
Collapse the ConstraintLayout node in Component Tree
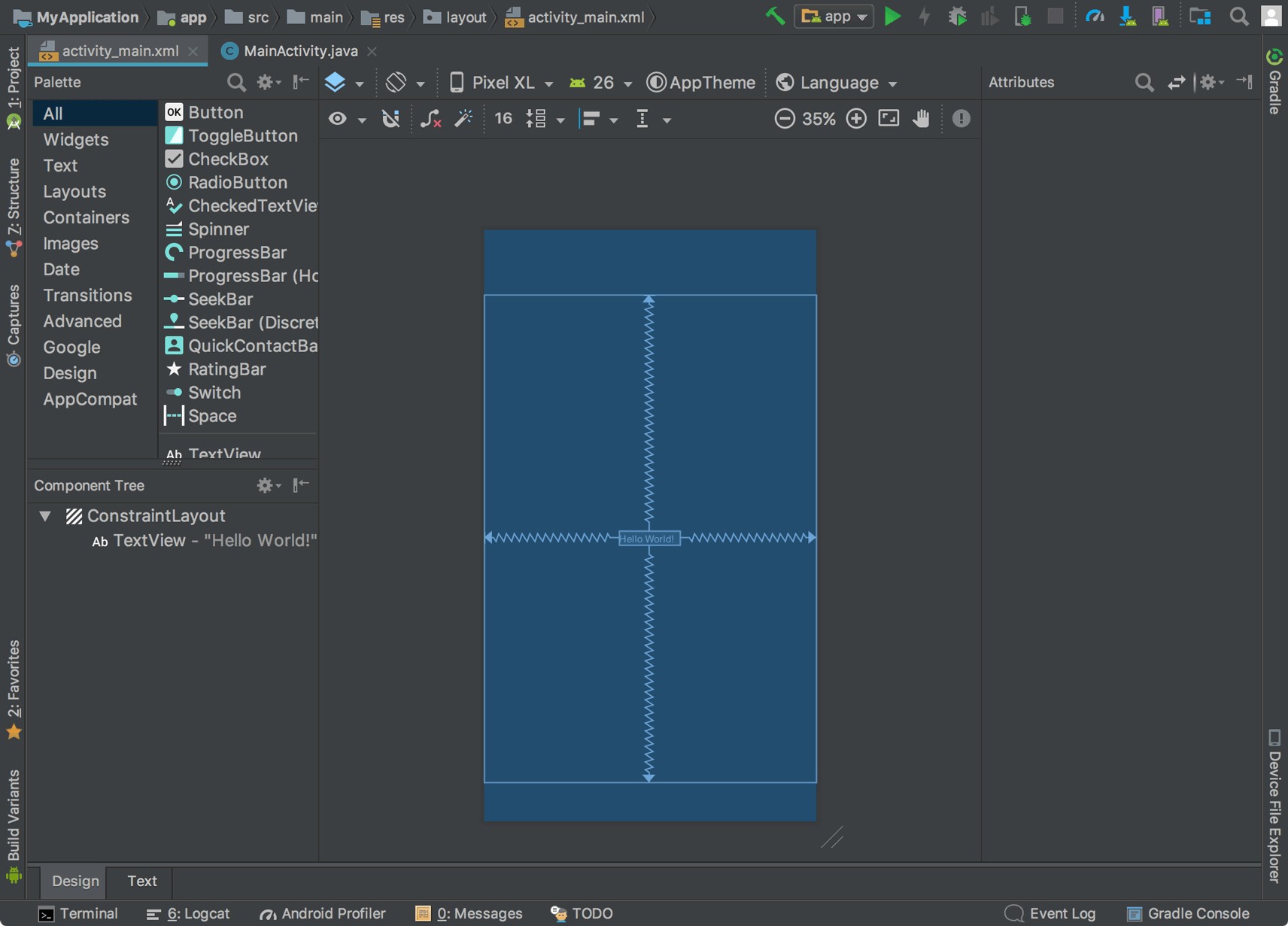tap(45, 516)
